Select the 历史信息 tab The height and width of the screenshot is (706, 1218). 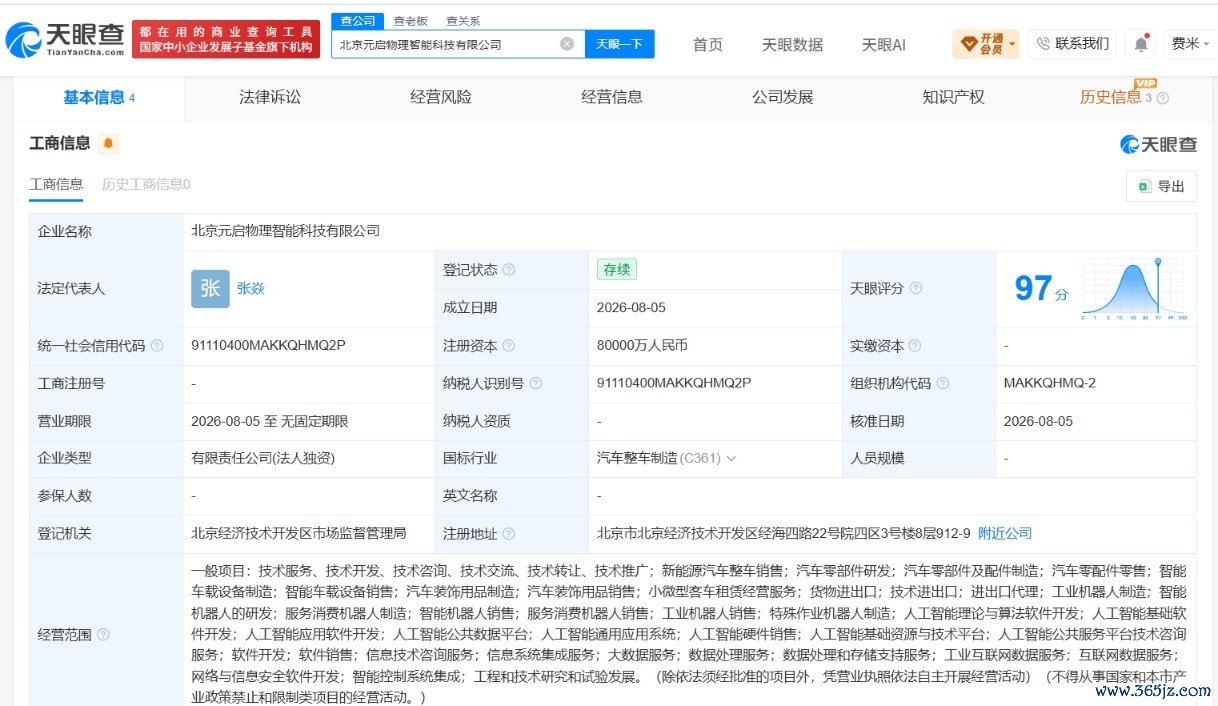(1110, 97)
